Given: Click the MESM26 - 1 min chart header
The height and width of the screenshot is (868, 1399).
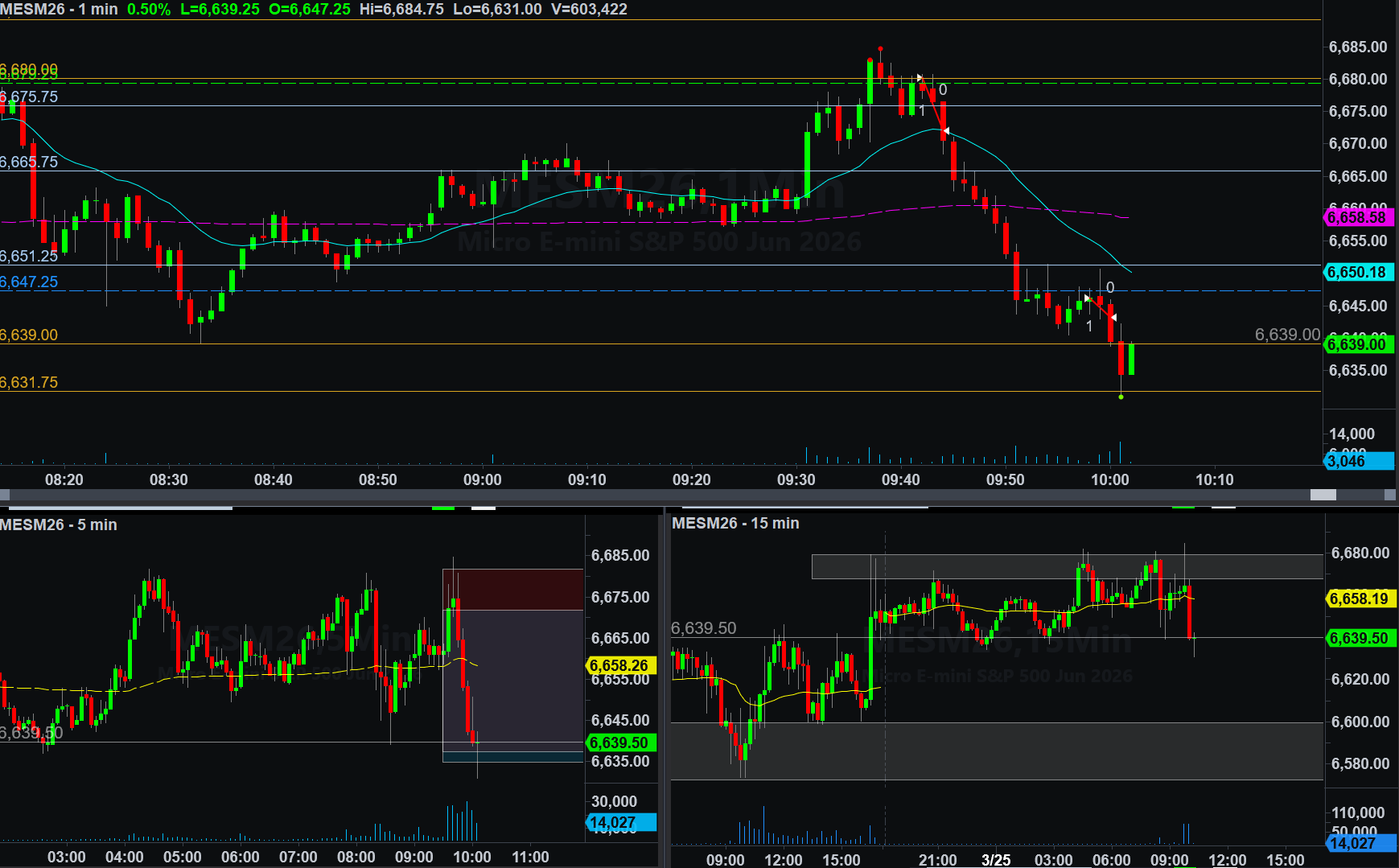Looking at the screenshot, I should (x=60, y=9).
